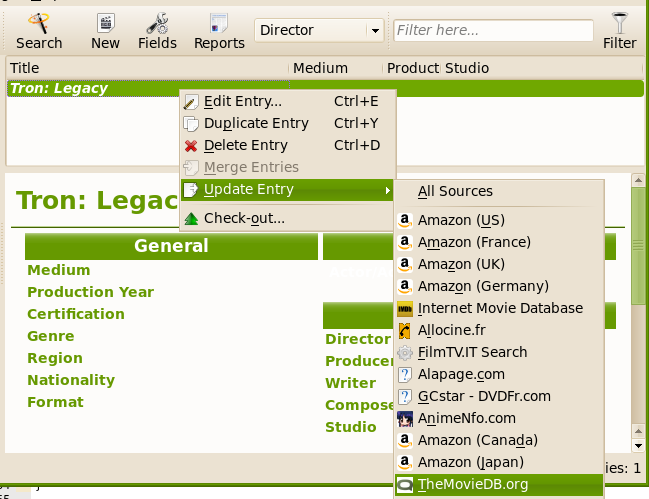Click the green vertical scrollbar thumb

(x=638, y=246)
